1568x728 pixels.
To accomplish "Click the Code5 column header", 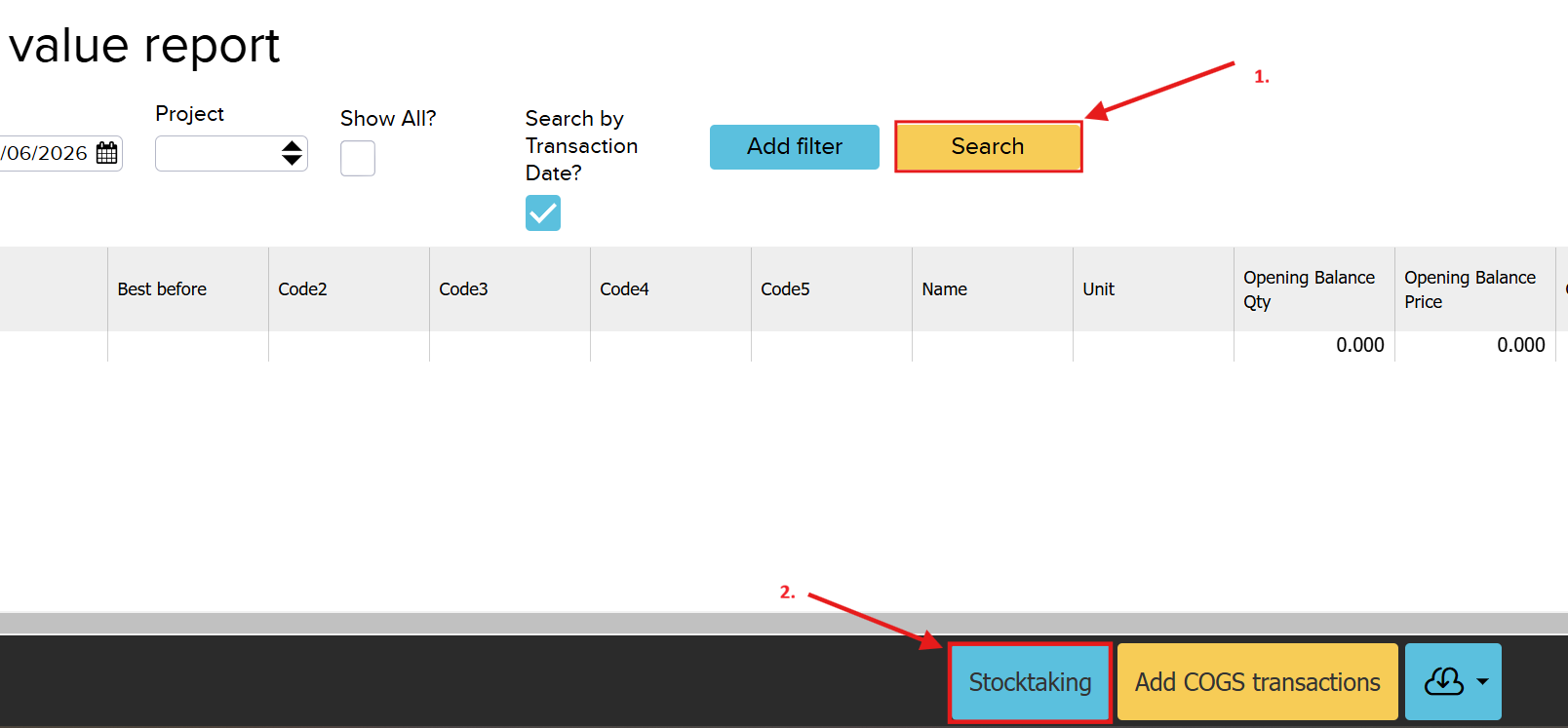I will coord(785,289).
